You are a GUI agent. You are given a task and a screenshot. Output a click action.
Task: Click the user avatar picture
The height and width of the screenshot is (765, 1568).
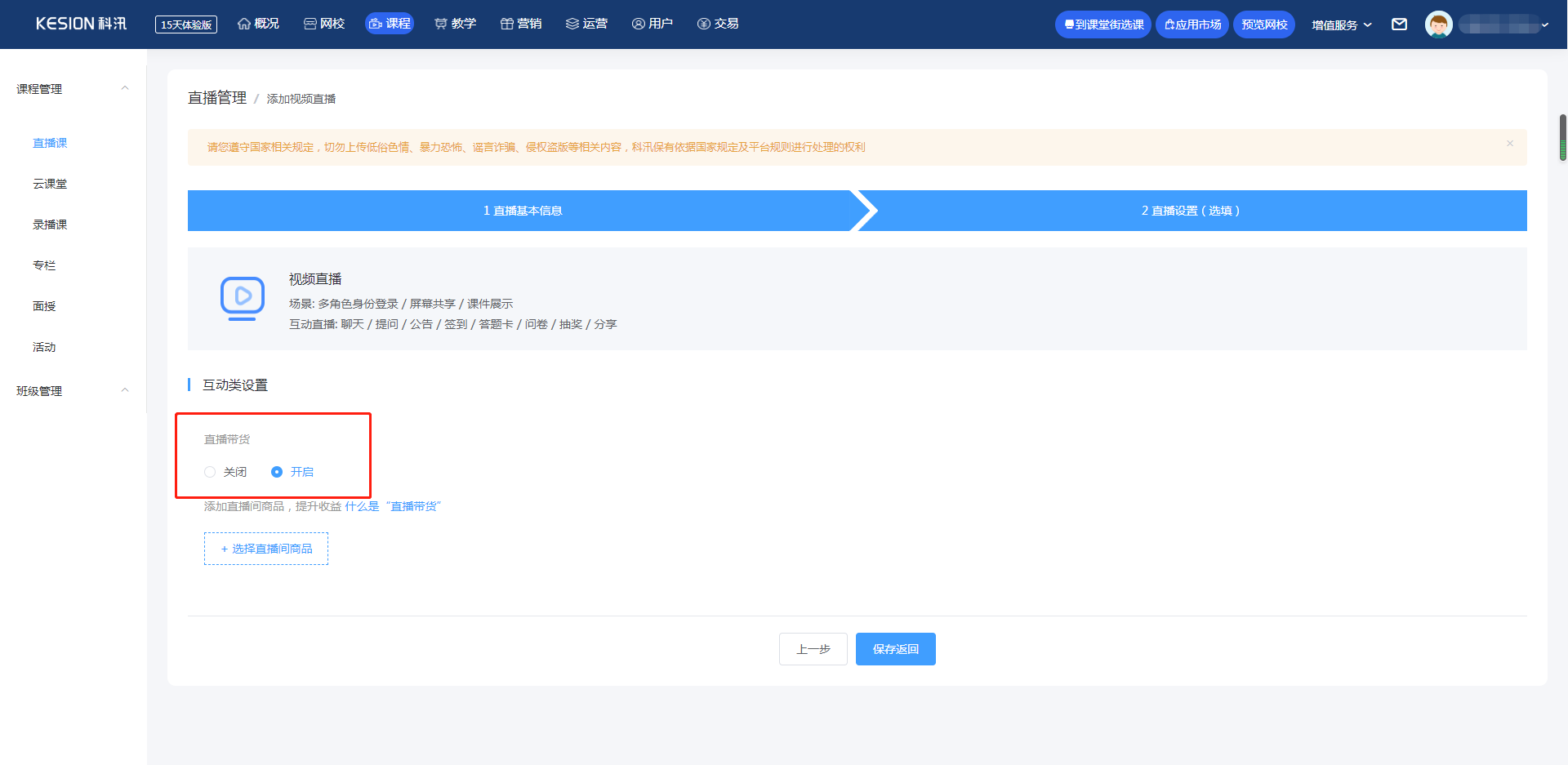point(1439,24)
